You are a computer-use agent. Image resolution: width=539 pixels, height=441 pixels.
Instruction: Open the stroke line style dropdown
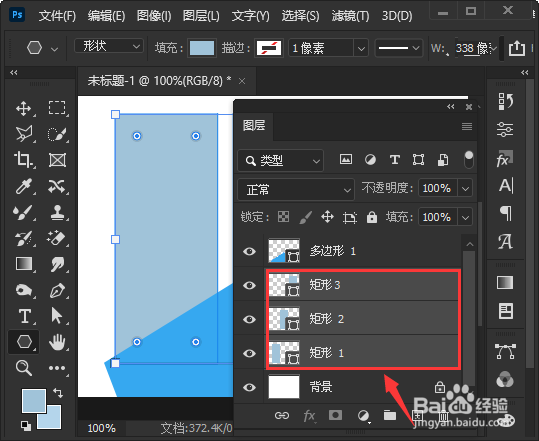coord(398,48)
